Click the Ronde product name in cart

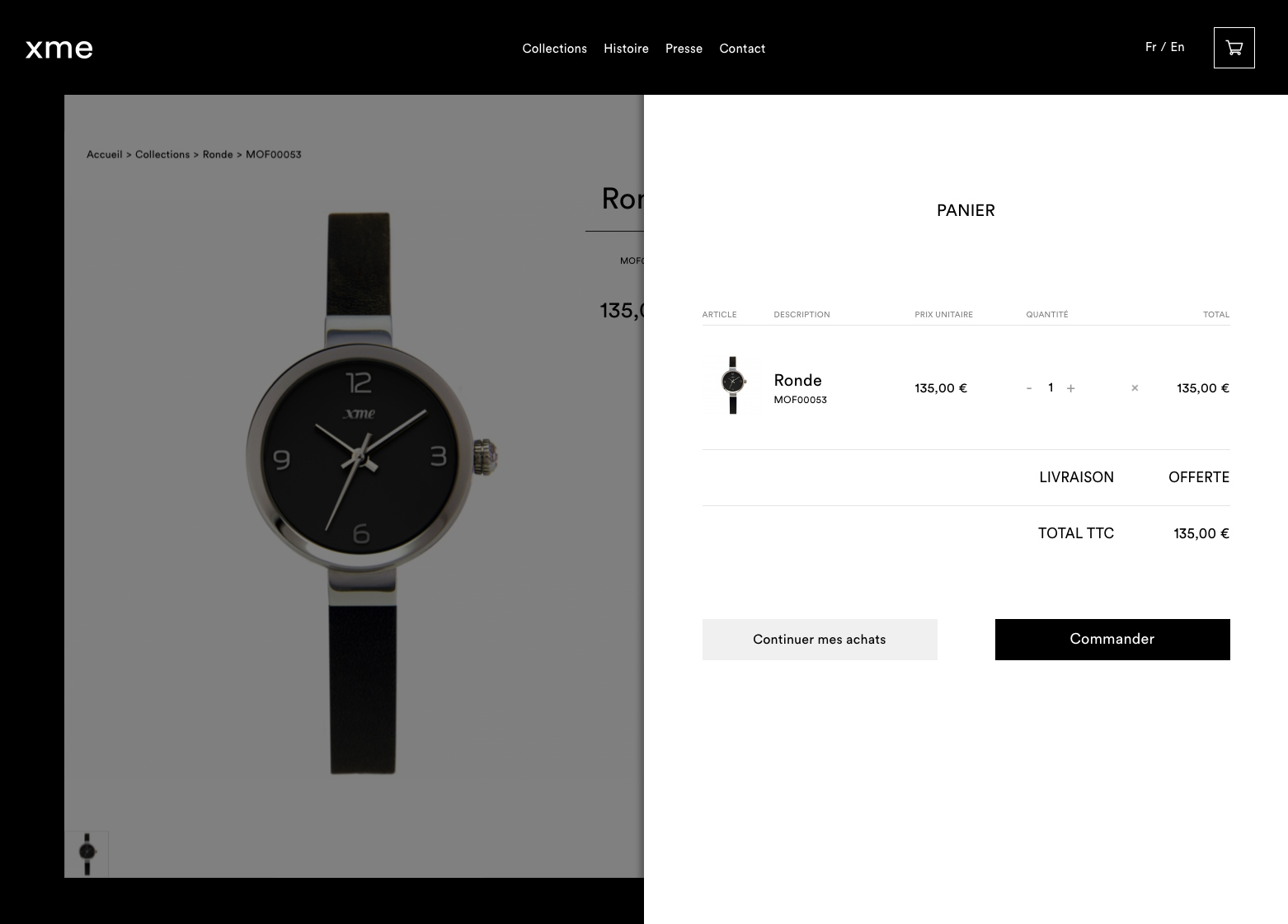[797, 380]
